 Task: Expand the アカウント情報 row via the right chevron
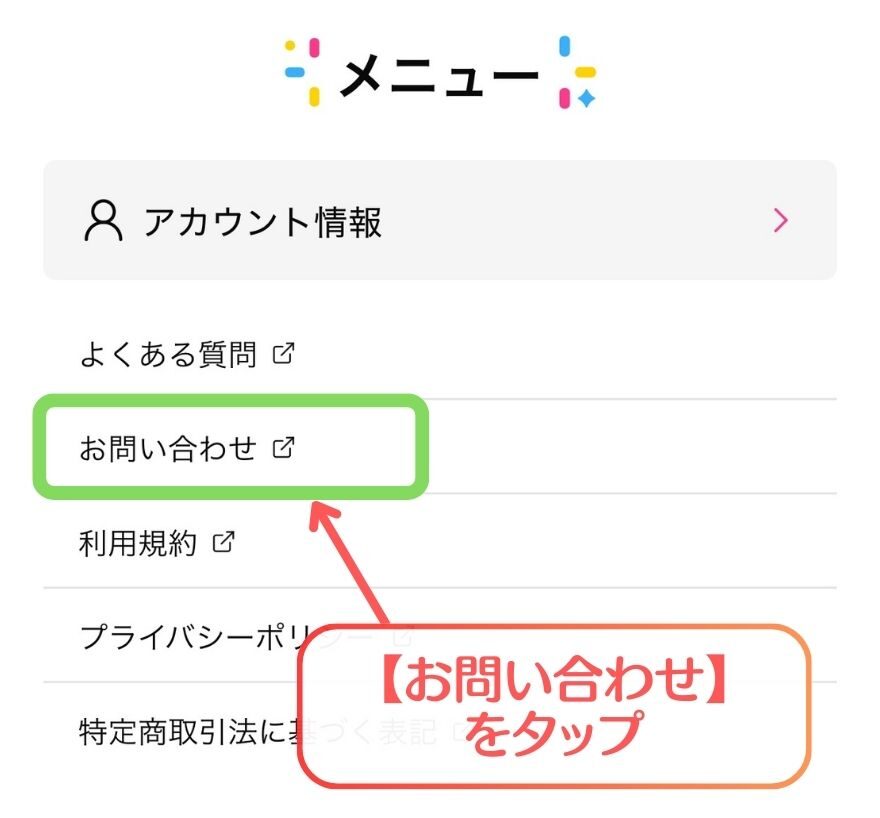(x=781, y=219)
